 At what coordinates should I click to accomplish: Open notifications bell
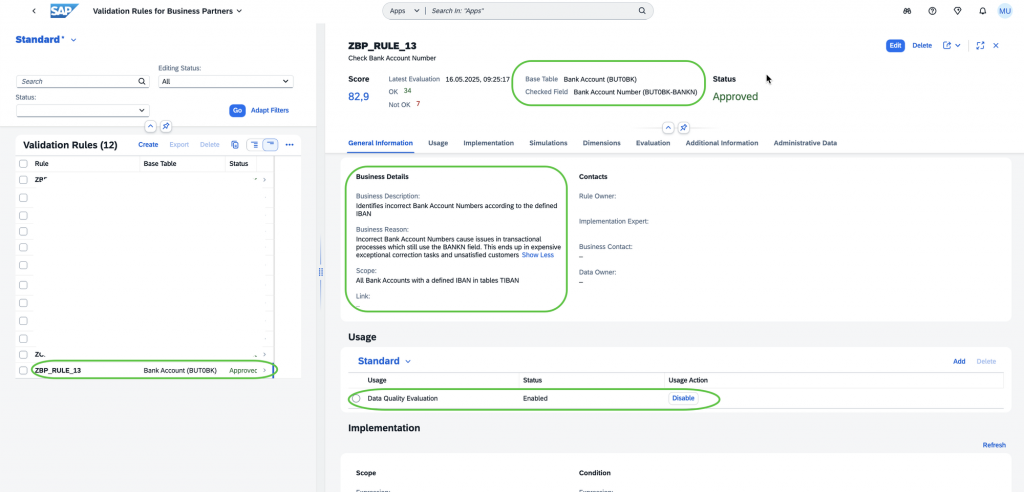(x=983, y=11)
